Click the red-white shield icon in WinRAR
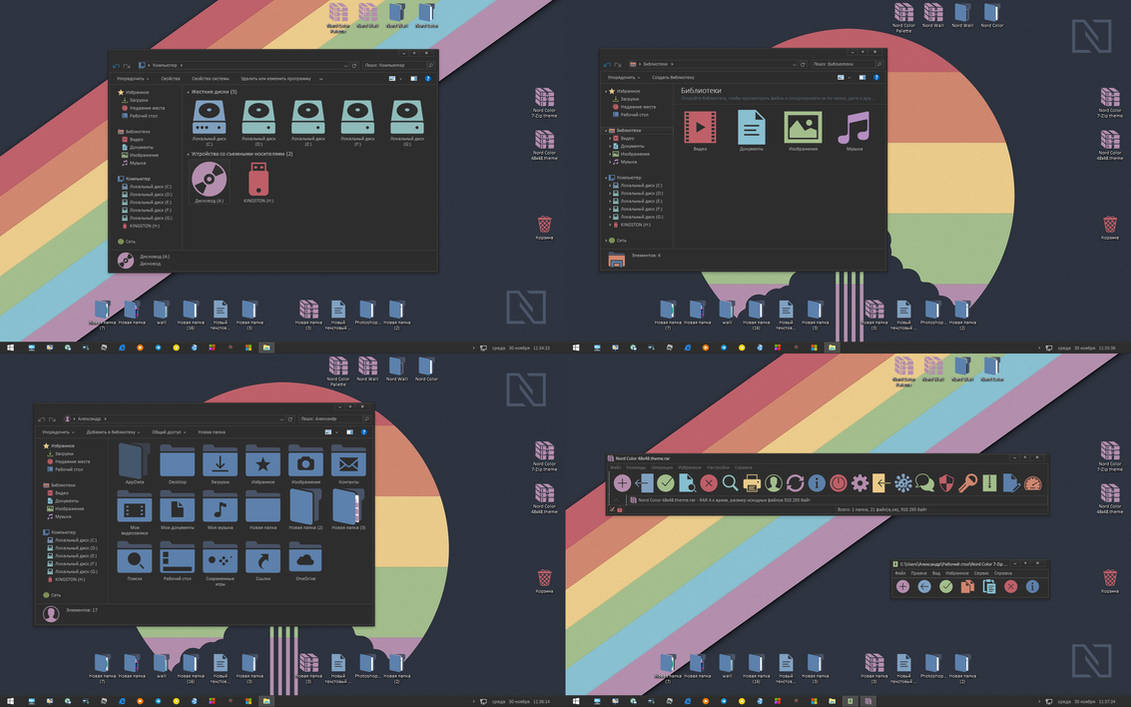Viewport: 1131px width, 707px height. pyautogui.click(x=946, y=483)
